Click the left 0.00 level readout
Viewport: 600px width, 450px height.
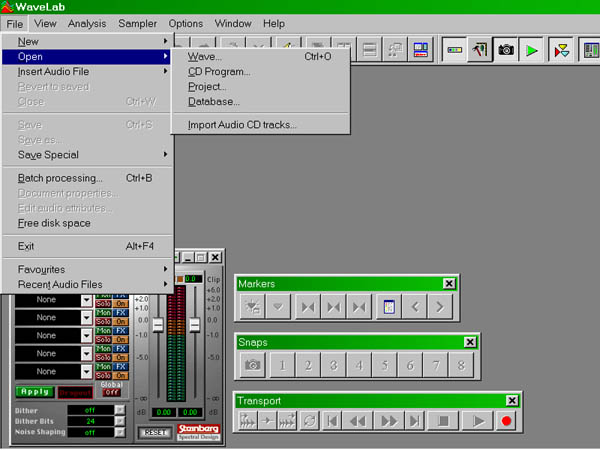click(164, 412)
